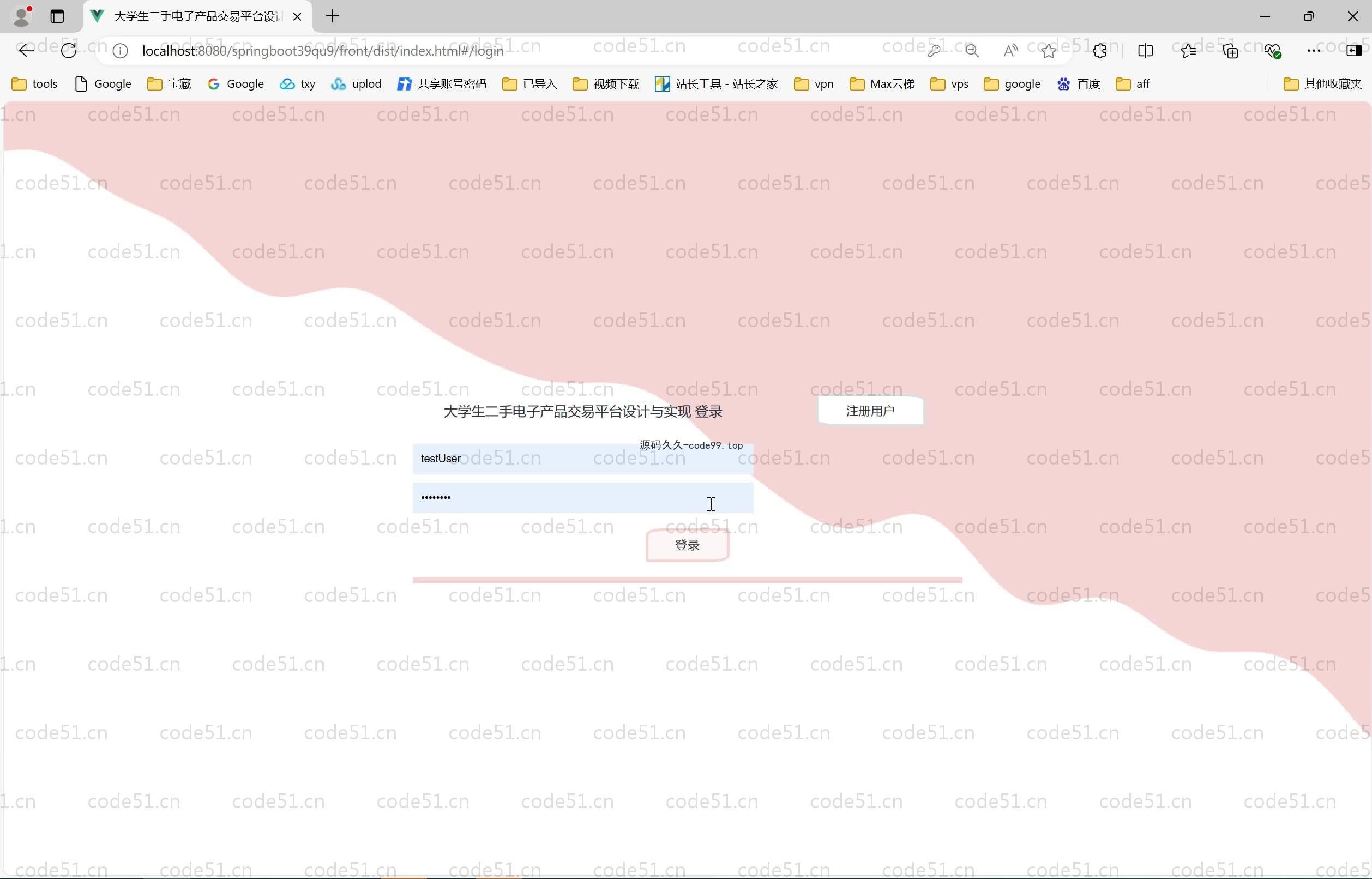
Task: Close the 大学生二手电子产品交易平台 tab
Action: [x=297, y=16]
